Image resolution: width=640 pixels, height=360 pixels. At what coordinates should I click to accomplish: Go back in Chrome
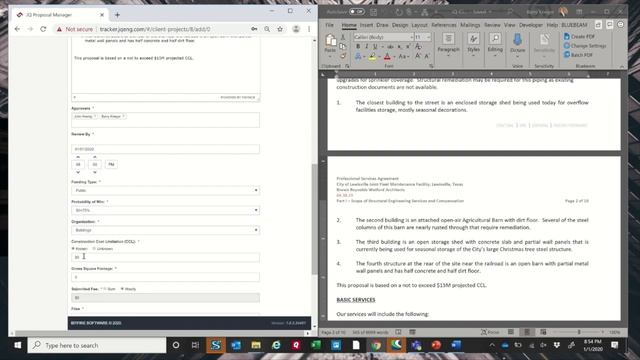click(x=17, y=29)
